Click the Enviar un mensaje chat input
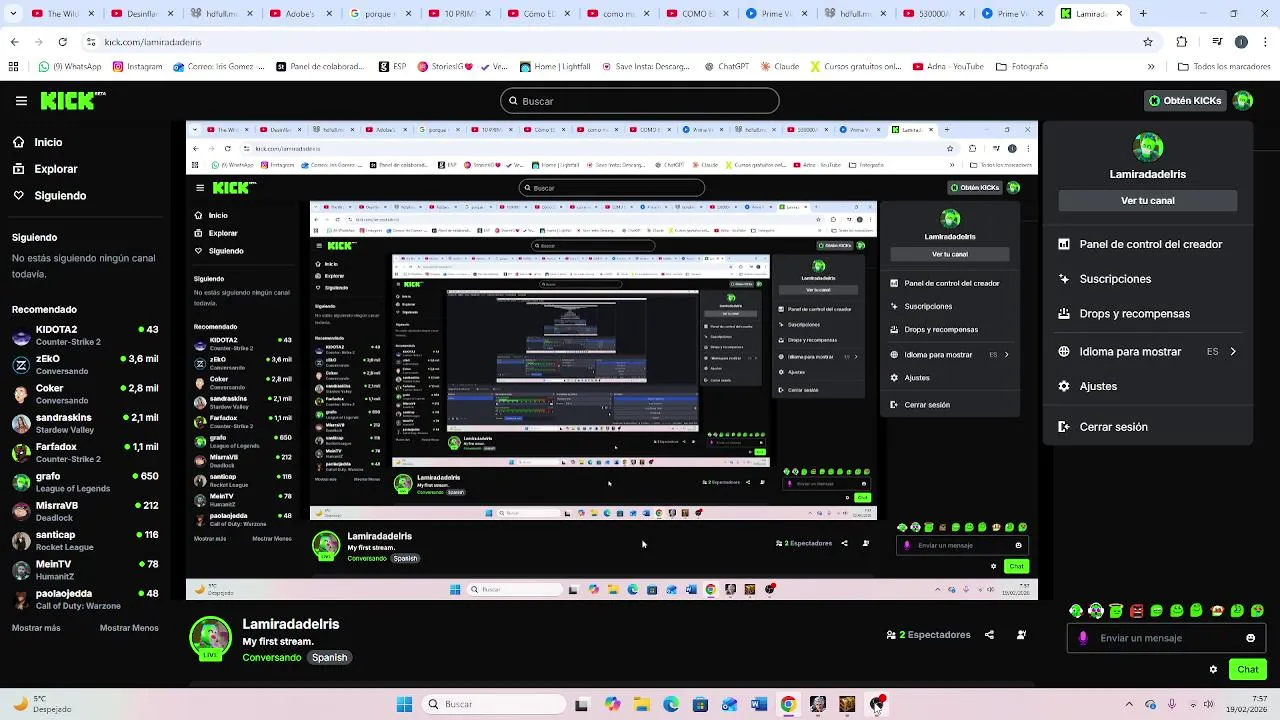The height and width of the screenshot is (720, 1280). point(1167,638)
